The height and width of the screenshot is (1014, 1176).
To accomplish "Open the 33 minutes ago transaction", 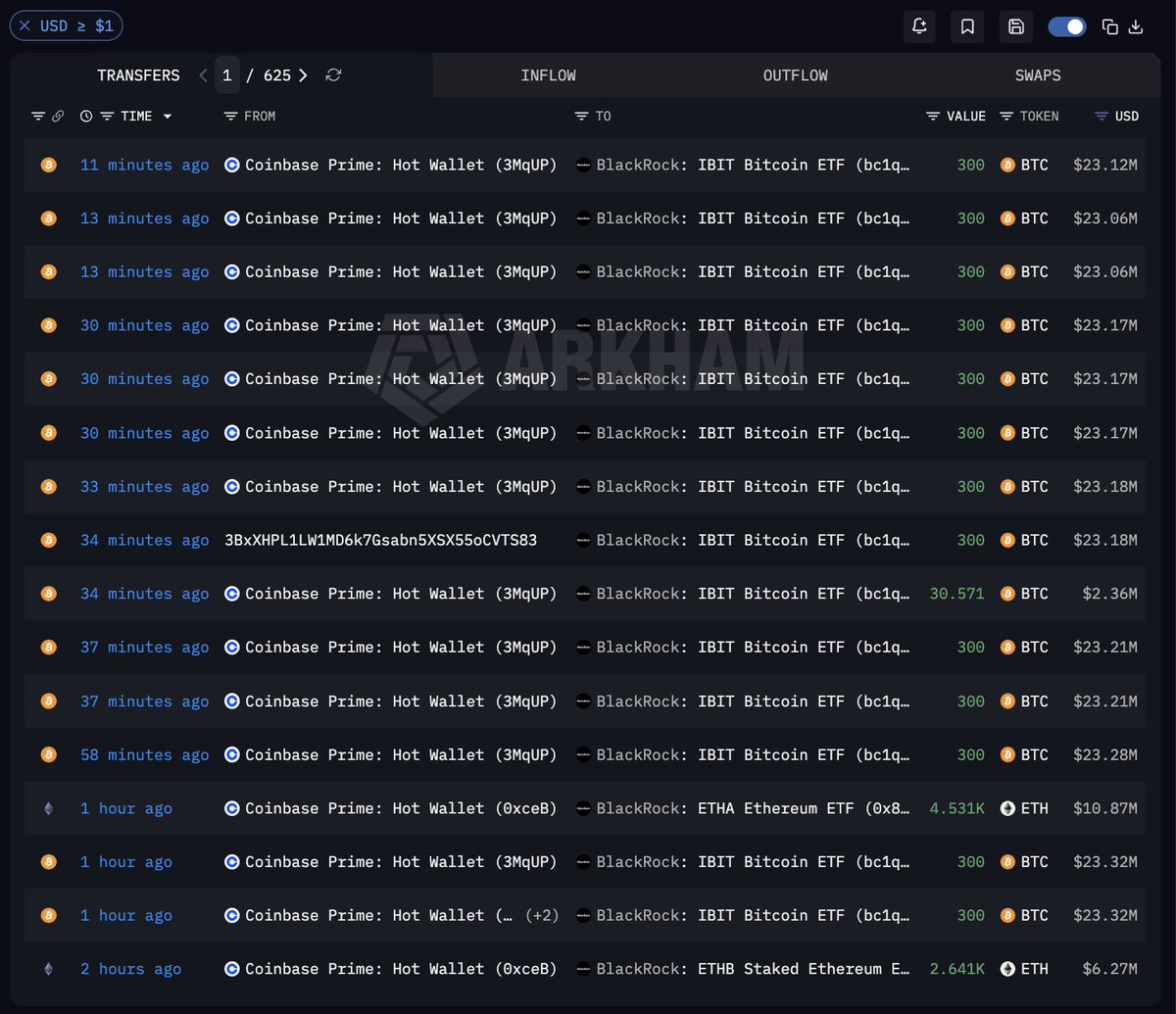I will (x=144, y=487).
